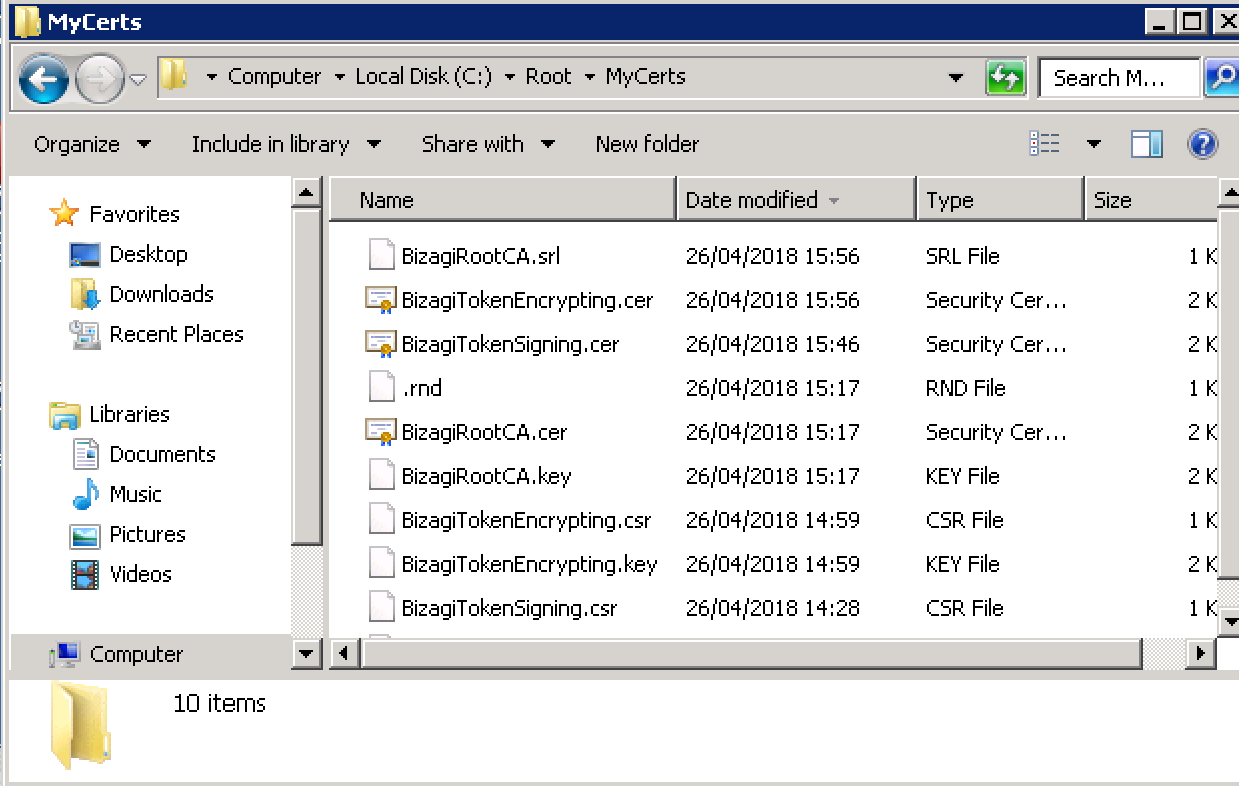Click the MyCerts breadcrumb in address bar
Image resolution: width=1239 pixels, height=786 pixels.
(x=645, y=77)
